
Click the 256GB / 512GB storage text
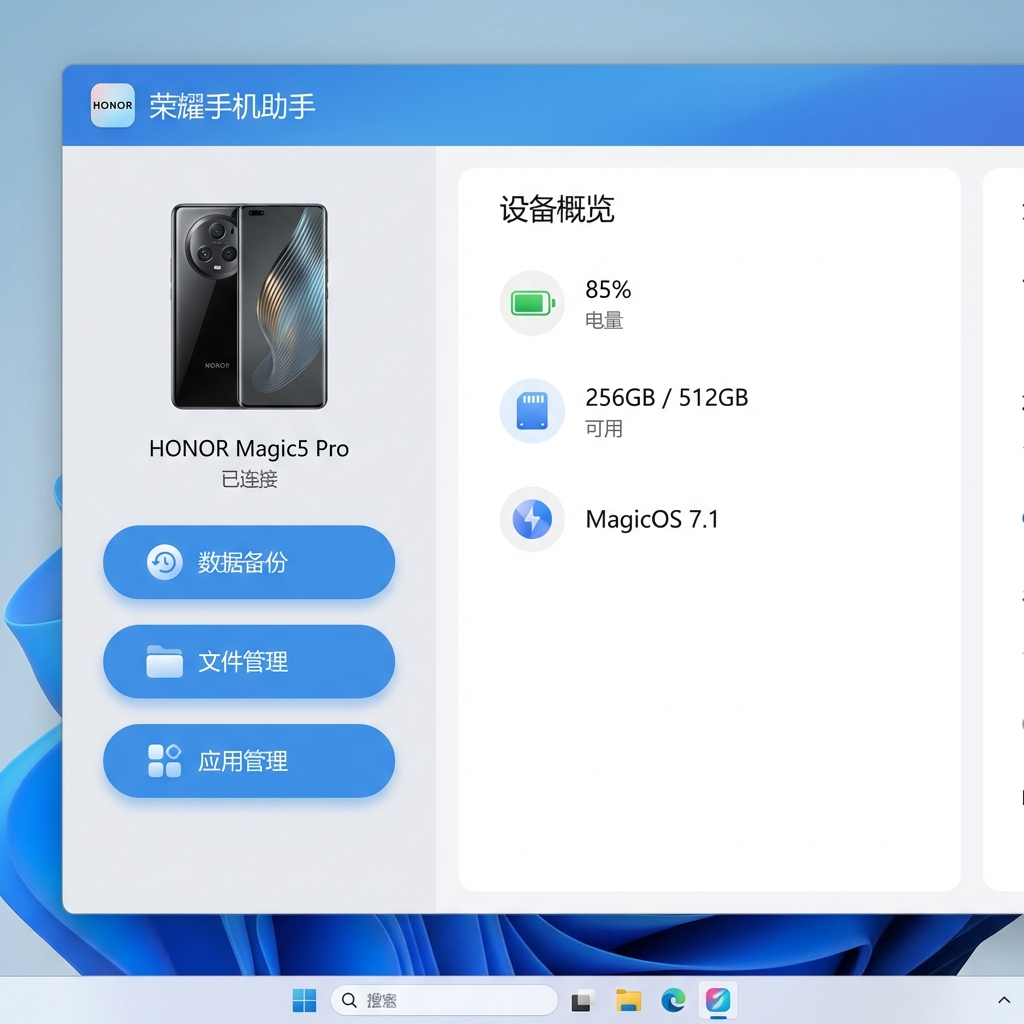666,397
